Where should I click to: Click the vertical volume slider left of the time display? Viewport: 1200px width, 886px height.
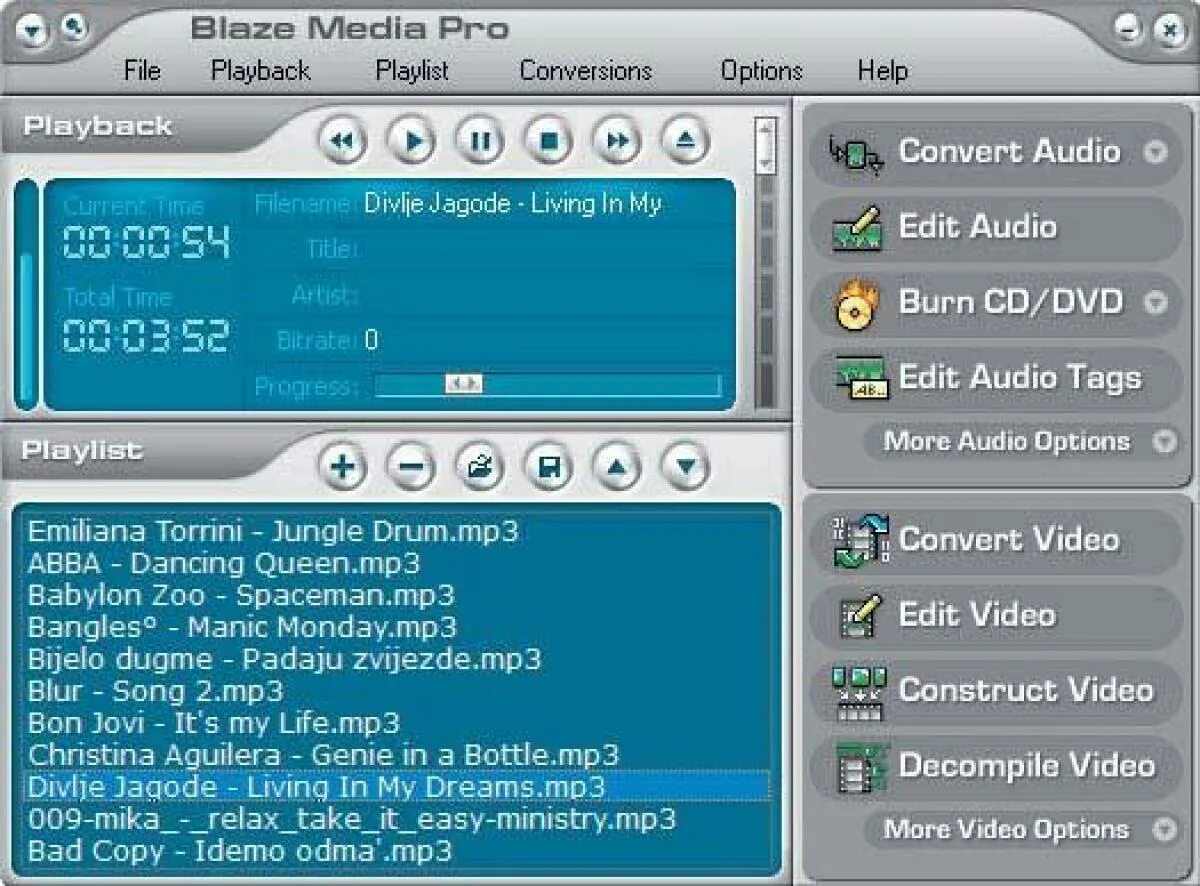(x=27, y=294)
